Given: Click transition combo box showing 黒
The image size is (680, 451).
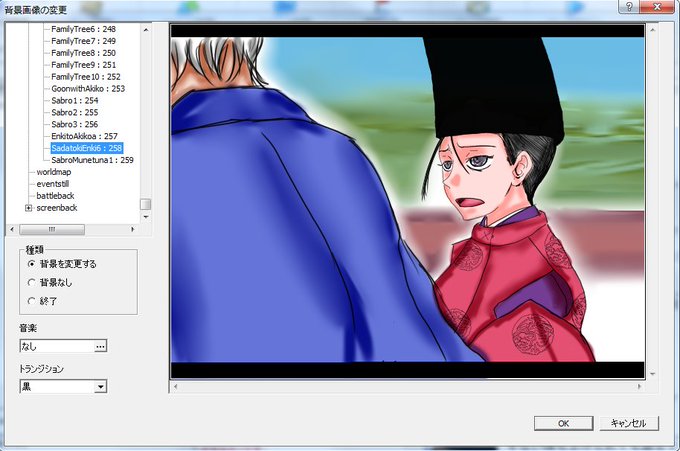Looking at the screenshot, I should pos(63,386).
